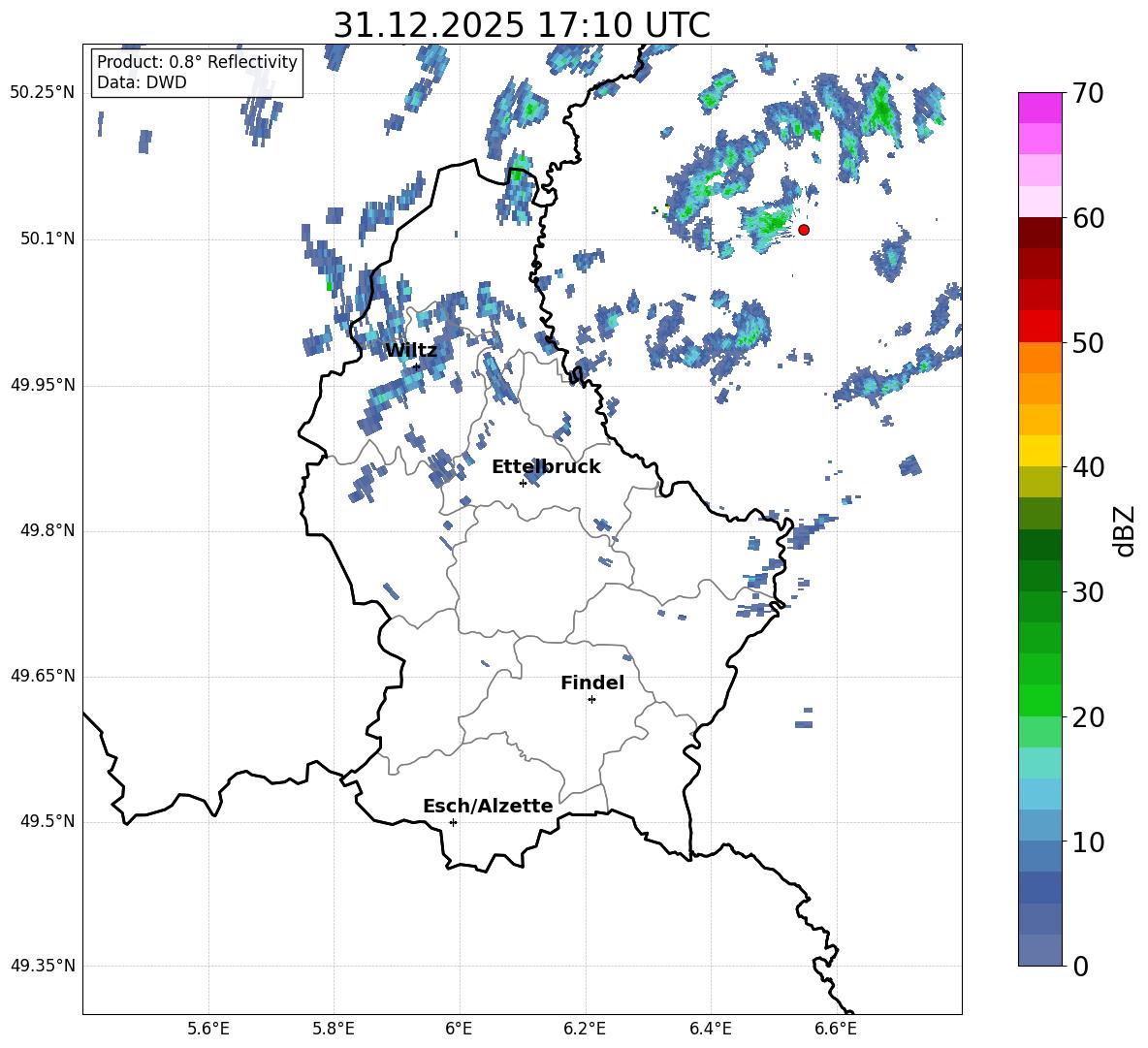Click the 50.1°N latitude label
The height and width of the screenshot is (1048, 1148).
pos(48,238)
